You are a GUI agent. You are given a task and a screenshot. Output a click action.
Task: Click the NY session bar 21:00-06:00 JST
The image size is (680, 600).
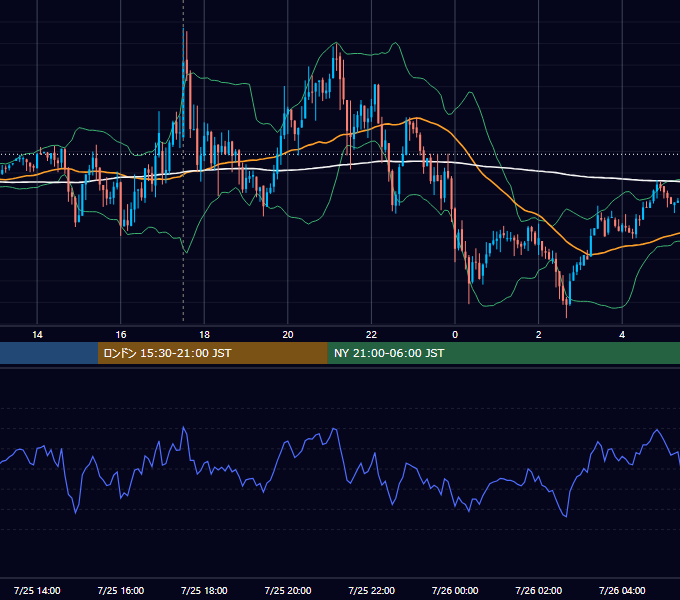503,353
